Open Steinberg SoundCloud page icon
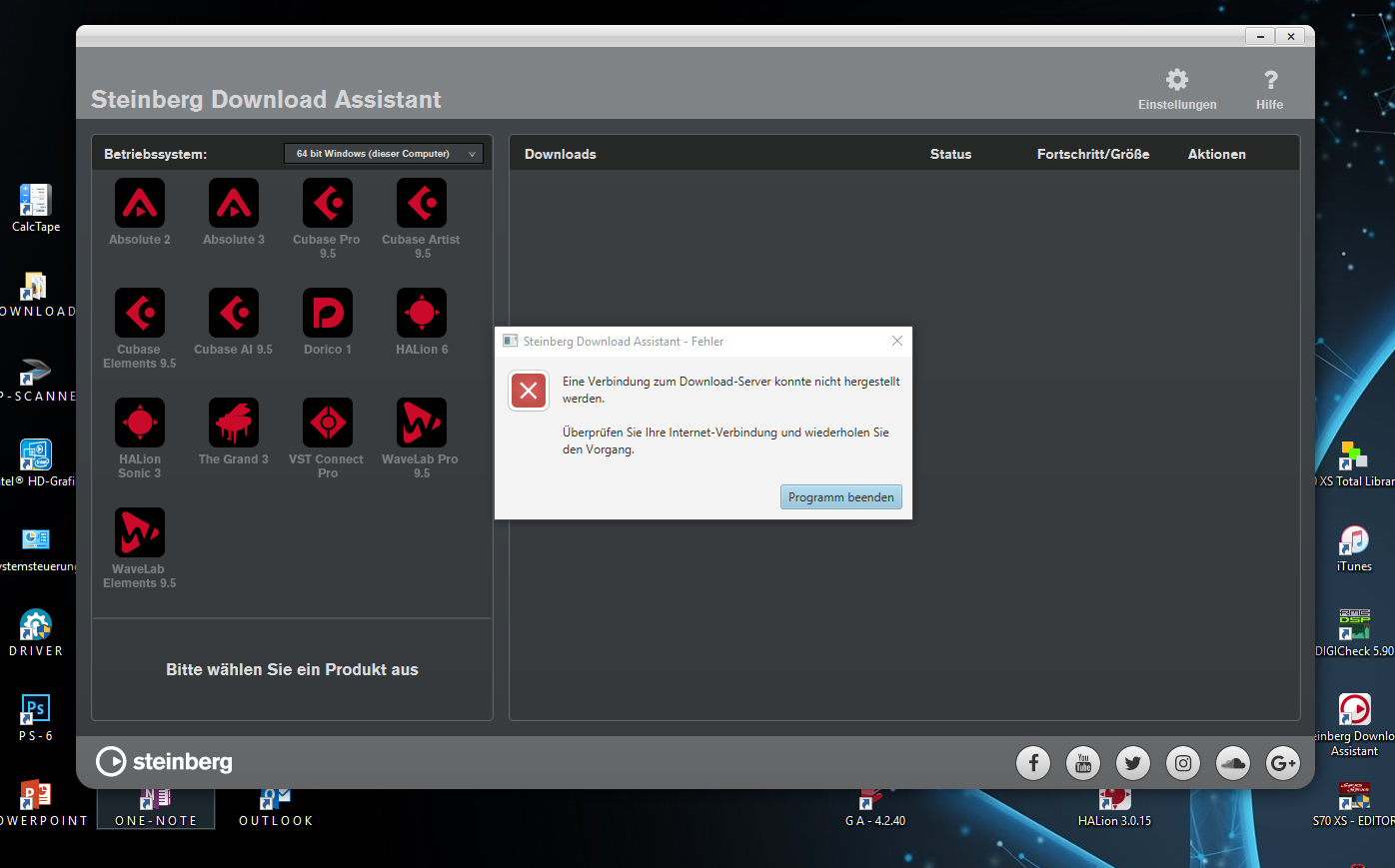This screenshot has width=1395, height=868. (1233, 763)
